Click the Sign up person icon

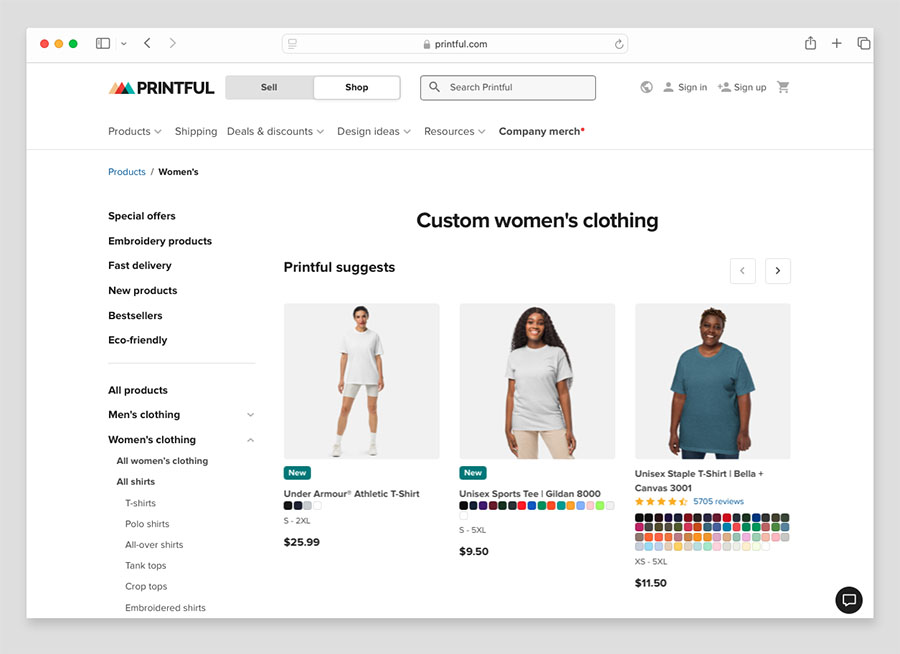tap(724, 87)
